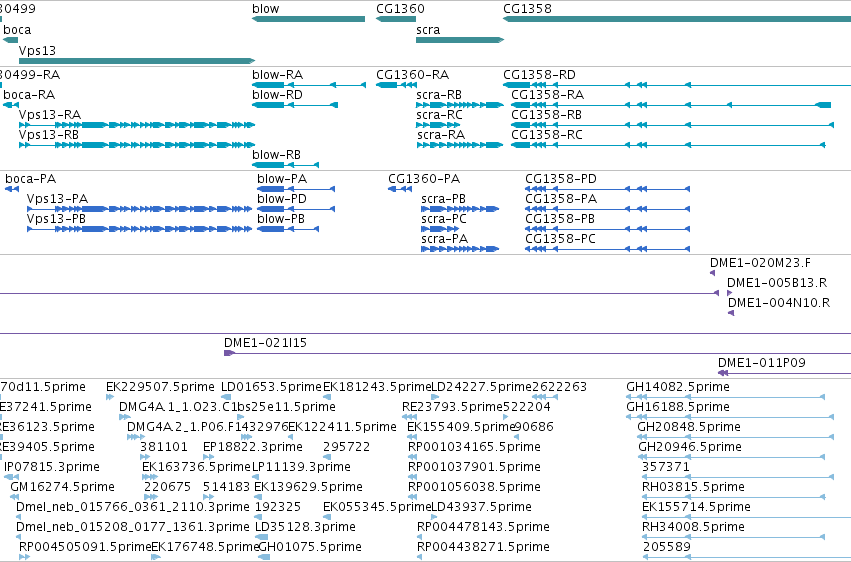
Task: Click the blow-RB transcript label
Action: pos(276,155)
